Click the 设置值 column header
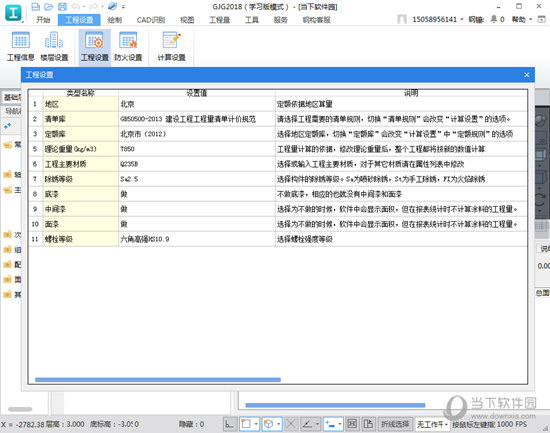This screenshot has height=433, width=550. click(197, 93)
